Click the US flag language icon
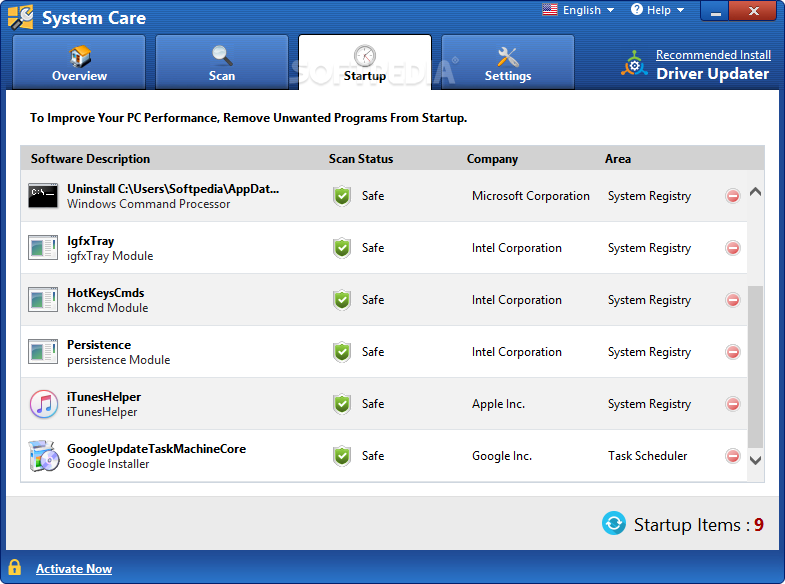Viewport: 785px width, 584px height. click(550, 10)
